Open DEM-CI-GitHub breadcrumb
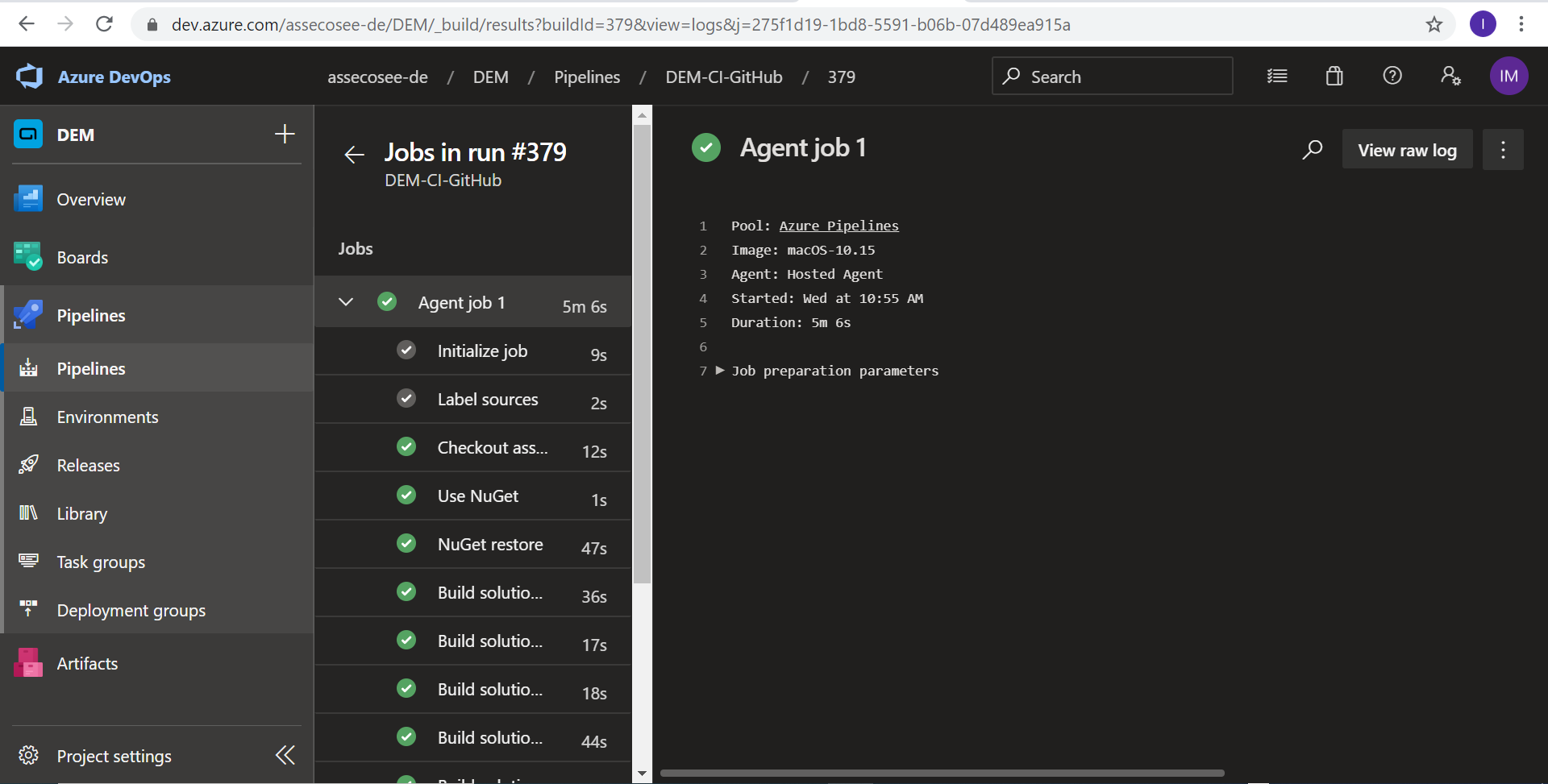Image resolution: width=1548 pixels, height=784 pixels. (x=724, y=77)
